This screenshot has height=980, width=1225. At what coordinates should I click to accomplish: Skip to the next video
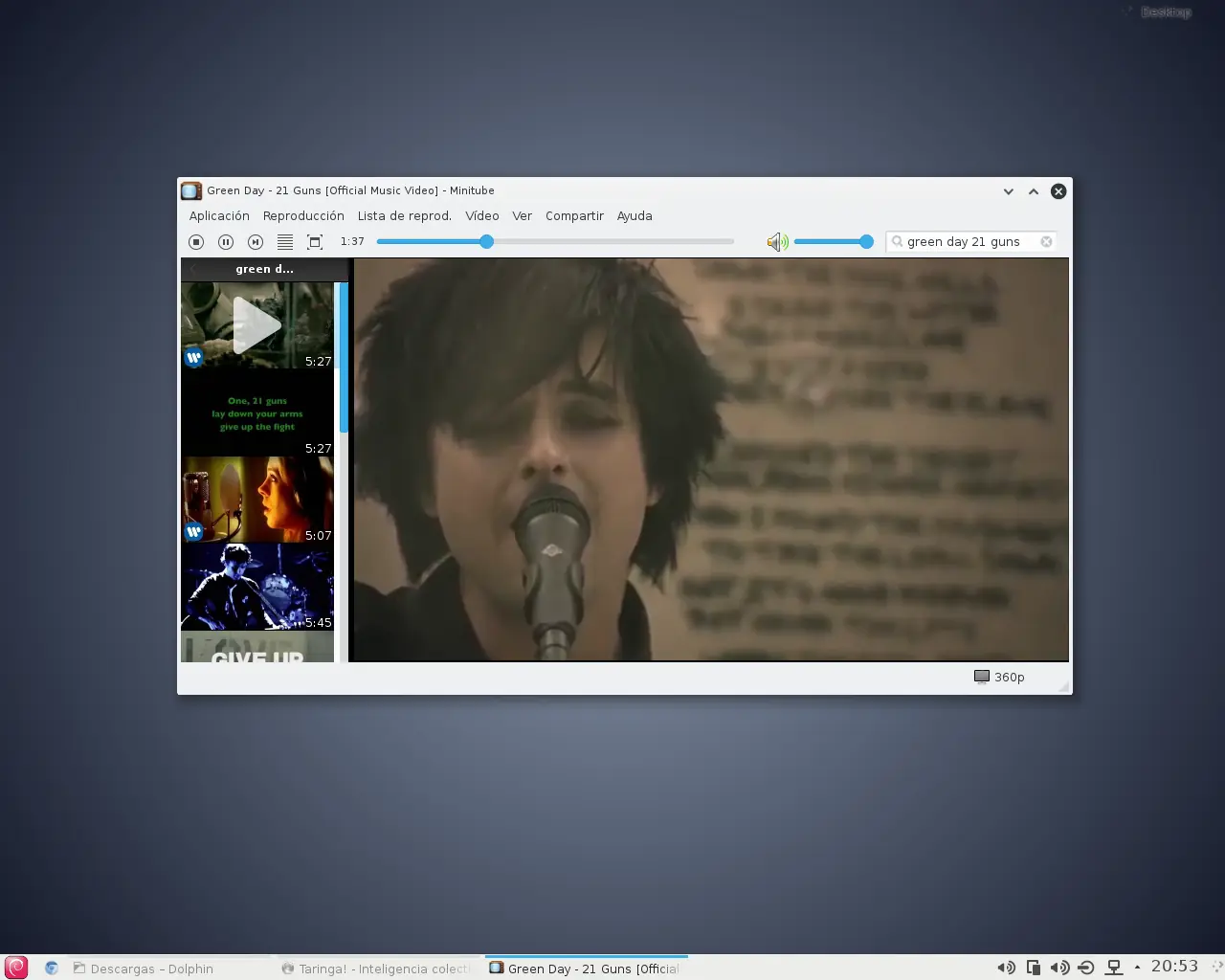pyautogui.click(x=256, y=242)
